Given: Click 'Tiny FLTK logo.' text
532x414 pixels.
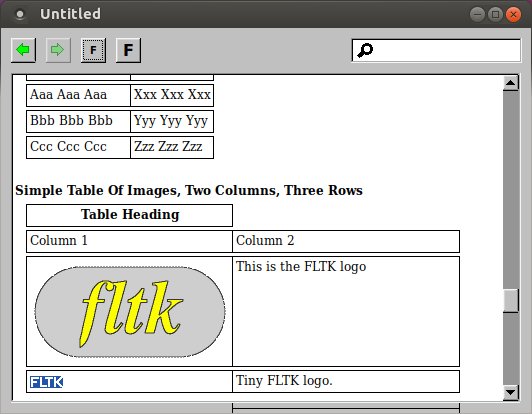Looking at the screenshot, I should (284, 381).
